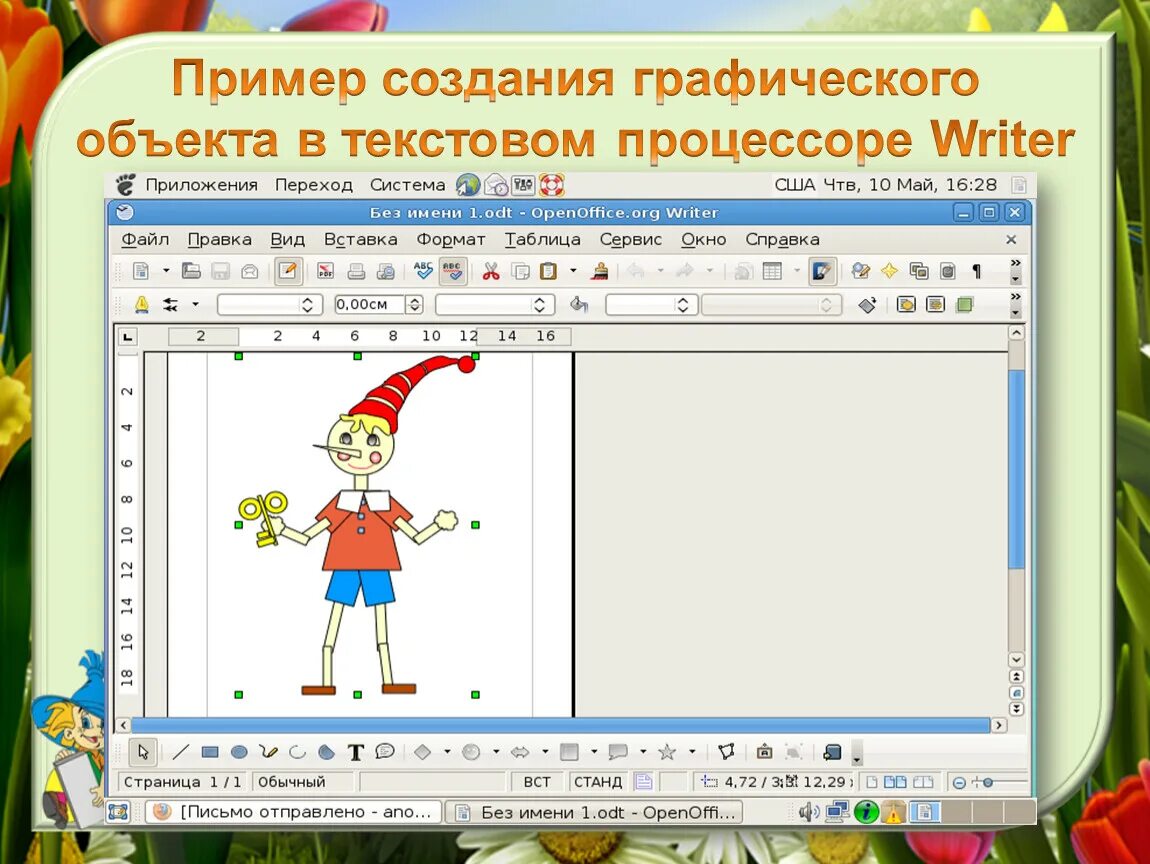Toggle AutoSpellcheck on or off

pos(453,271)
